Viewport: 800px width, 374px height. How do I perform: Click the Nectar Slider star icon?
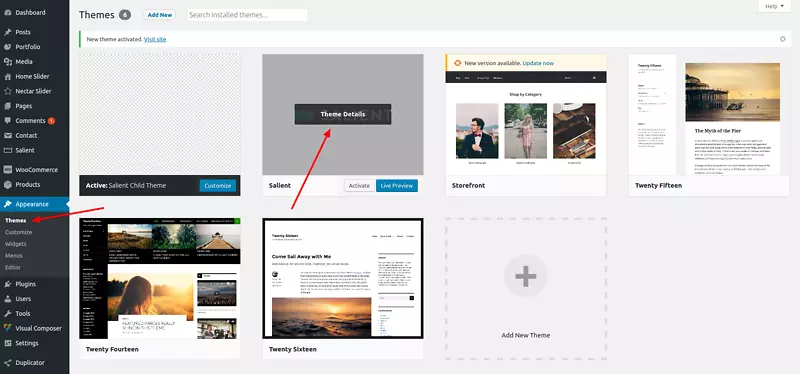(8, 91)
